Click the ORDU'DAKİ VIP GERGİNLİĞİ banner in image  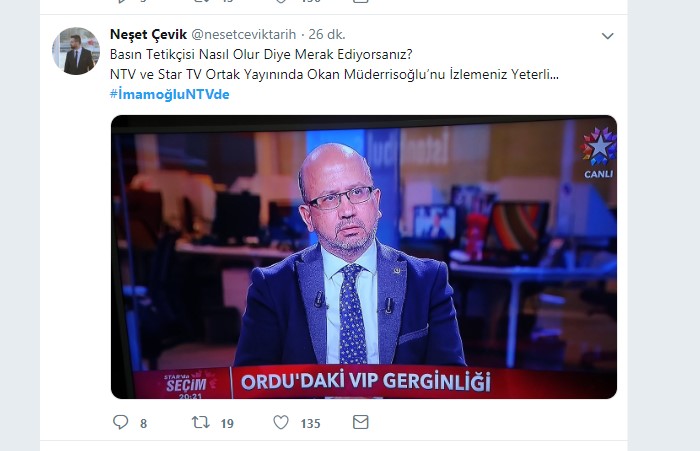coord(366,382)
